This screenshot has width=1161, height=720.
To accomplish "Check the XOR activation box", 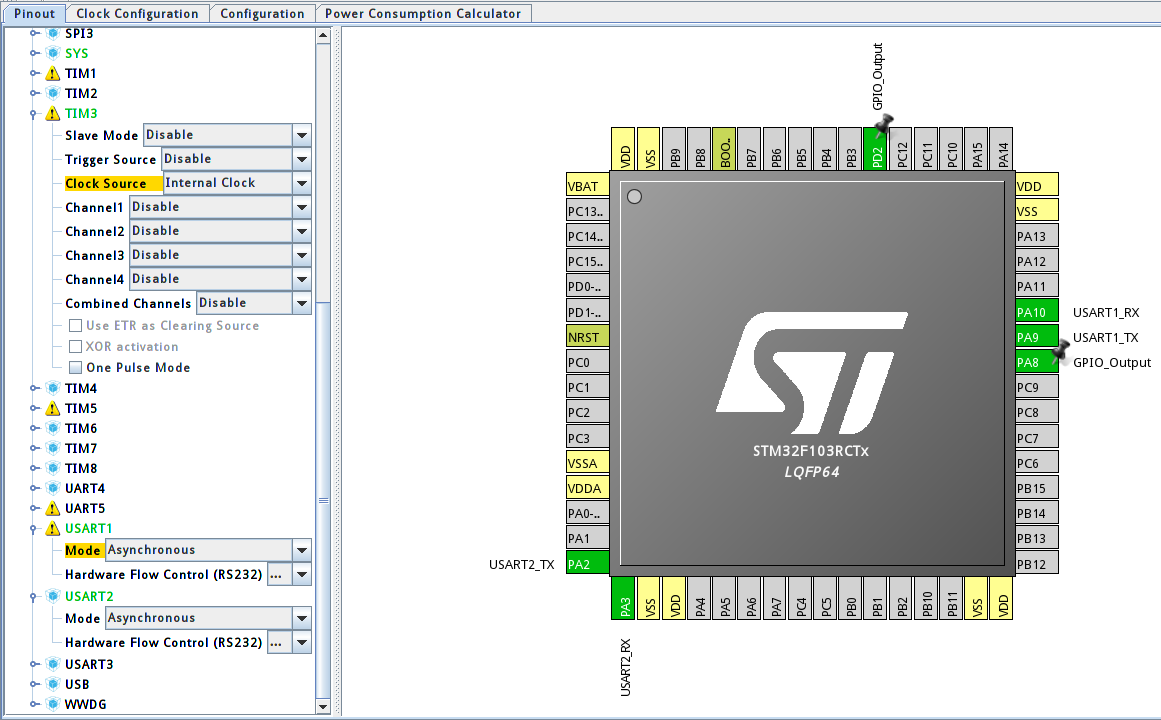I will (75, 347).
